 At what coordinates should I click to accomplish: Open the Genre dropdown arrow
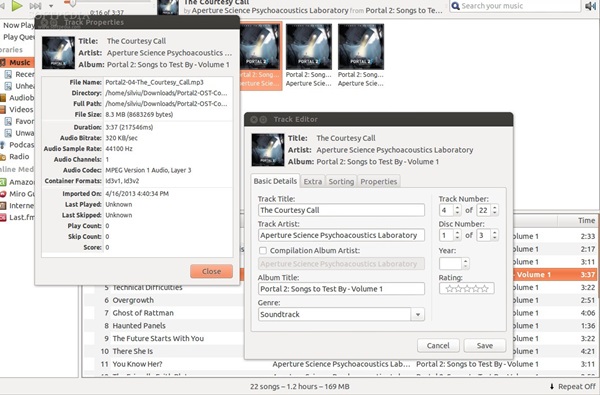point(418,315)
